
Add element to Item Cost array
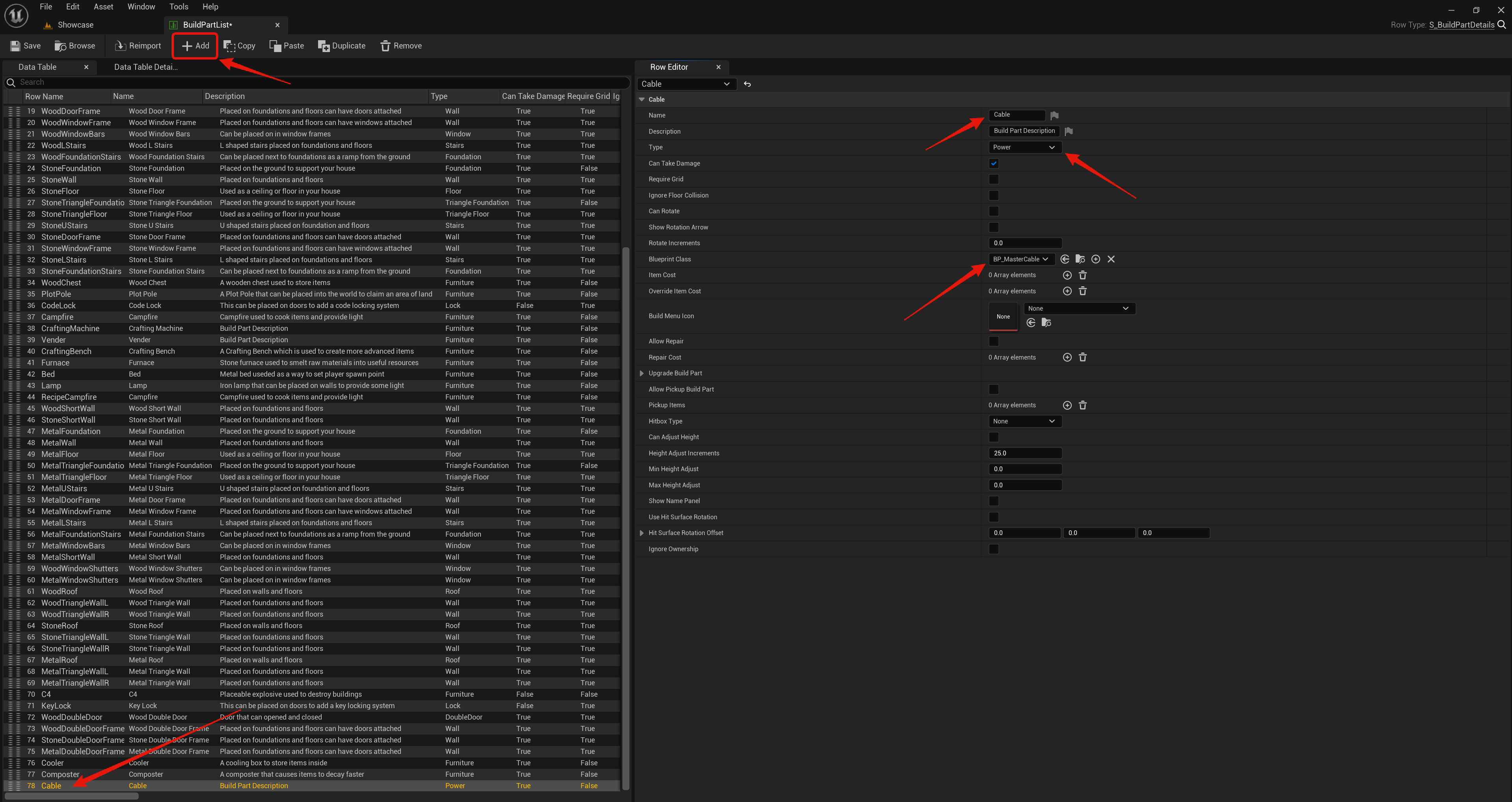[1067, 275]
